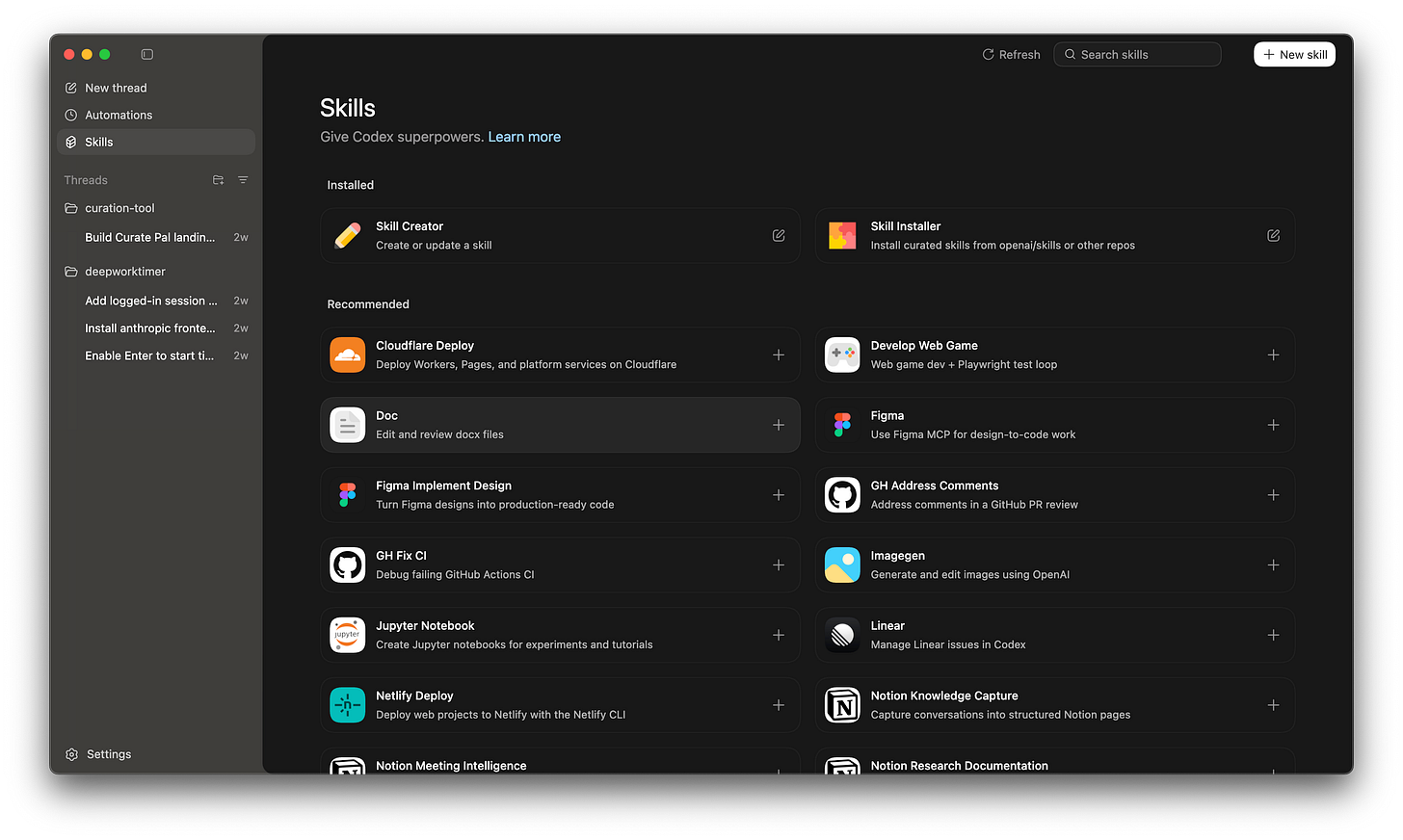Open the Notion Research Documentation card
This screenshot has width=1403, height=840.
tap(1055, 761)
